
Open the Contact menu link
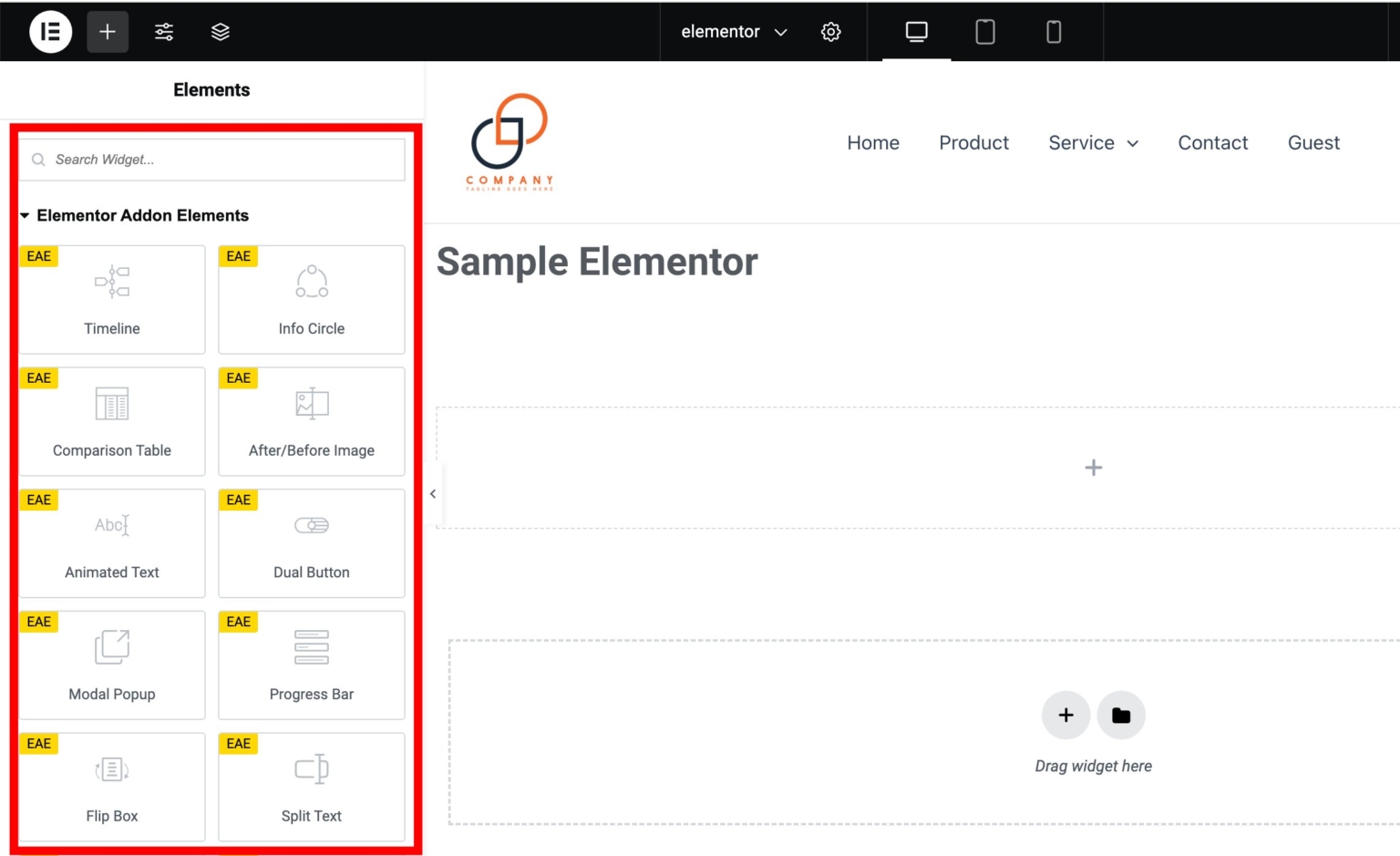(1212, 143)
